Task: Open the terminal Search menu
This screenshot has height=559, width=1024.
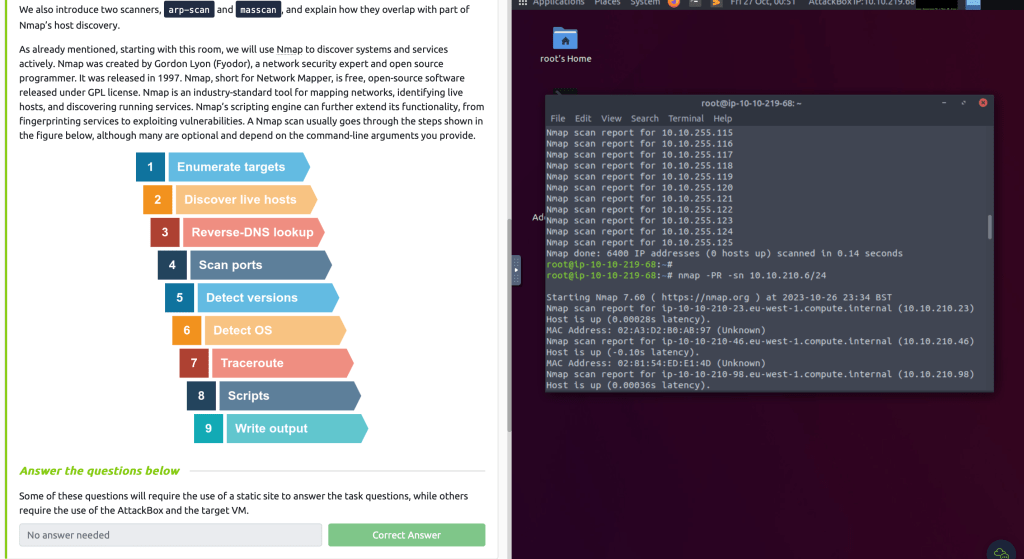Action: tap(644, 118)
